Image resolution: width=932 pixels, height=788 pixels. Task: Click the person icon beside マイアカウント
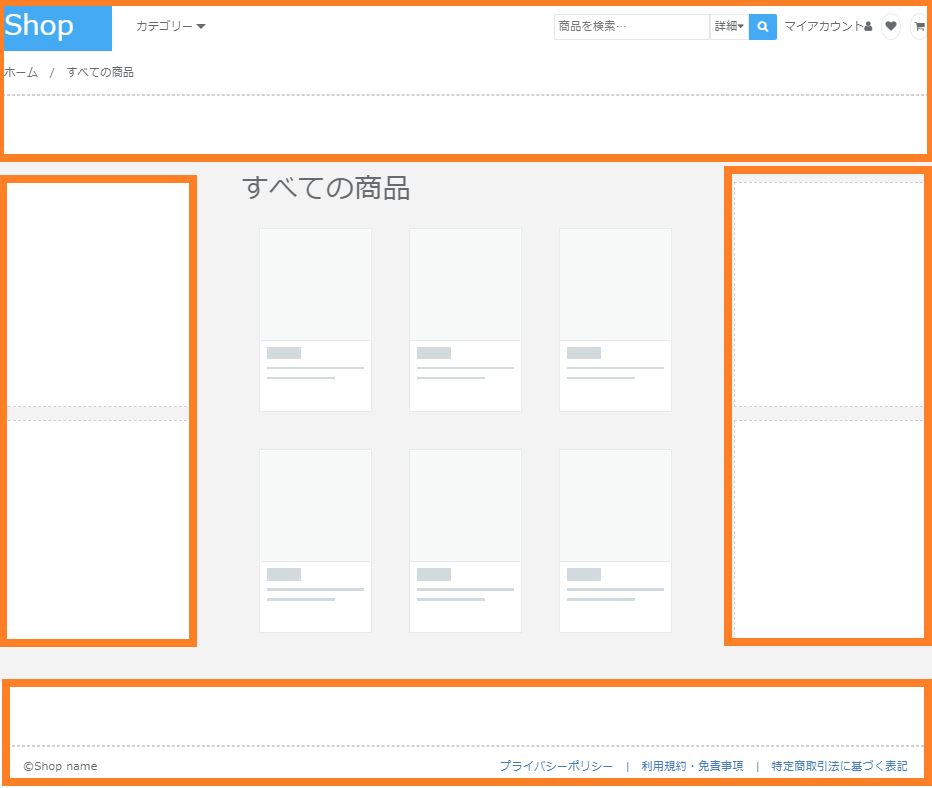pos(868,27)
